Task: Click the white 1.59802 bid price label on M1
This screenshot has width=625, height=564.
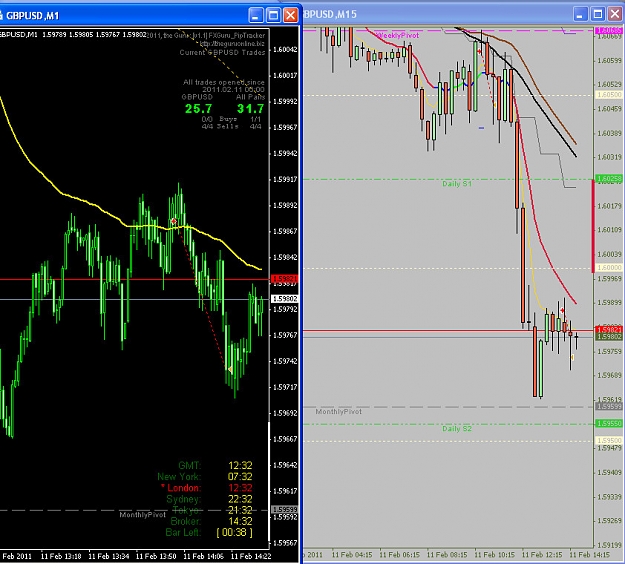Action: tap(285, 299)
